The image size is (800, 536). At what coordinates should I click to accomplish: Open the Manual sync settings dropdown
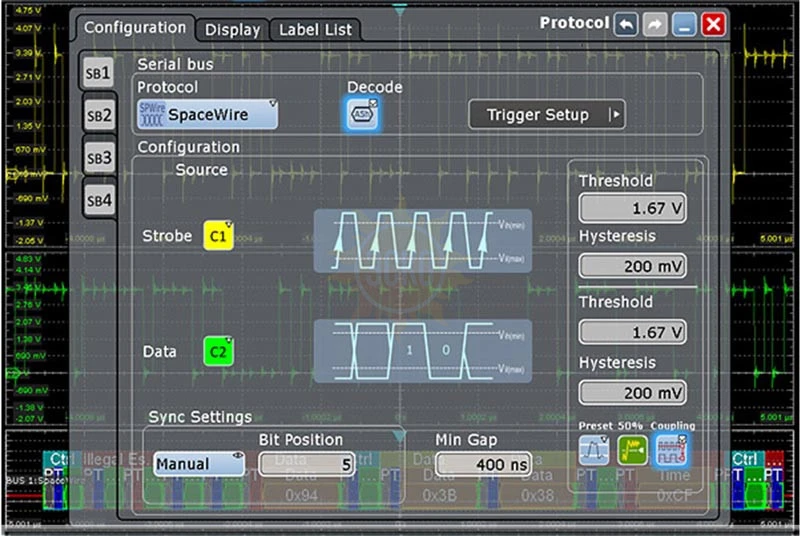pyautogui.click(x=199, y=464)
